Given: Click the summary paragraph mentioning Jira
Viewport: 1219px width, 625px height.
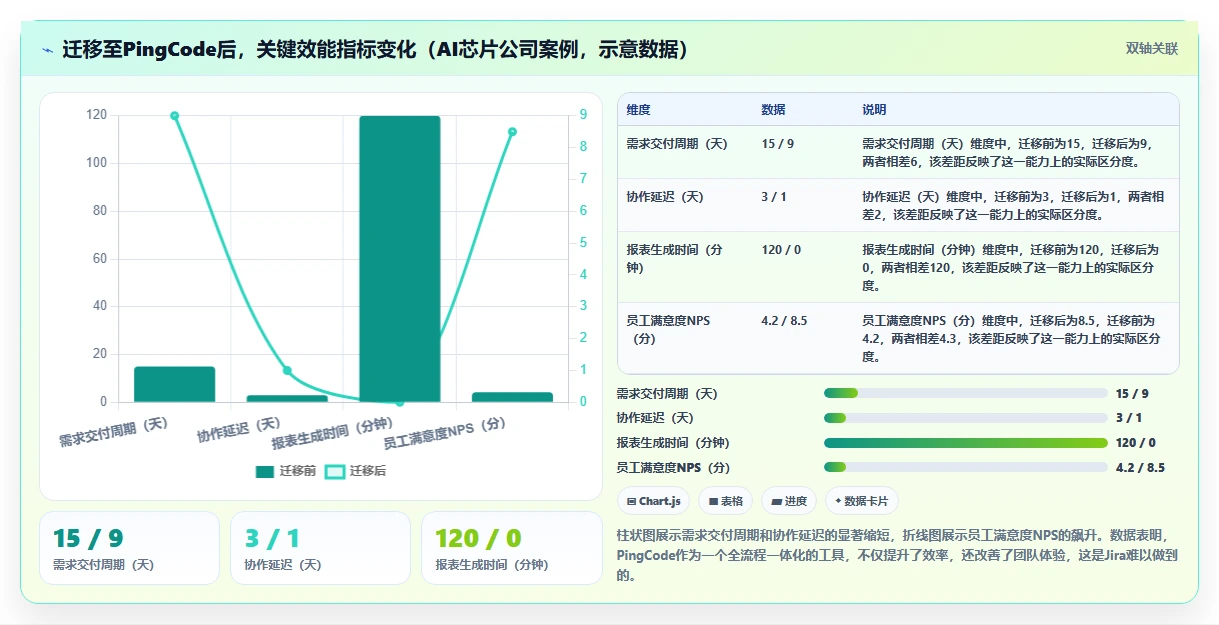Looking at the screenshot, I should pos(899,555).
